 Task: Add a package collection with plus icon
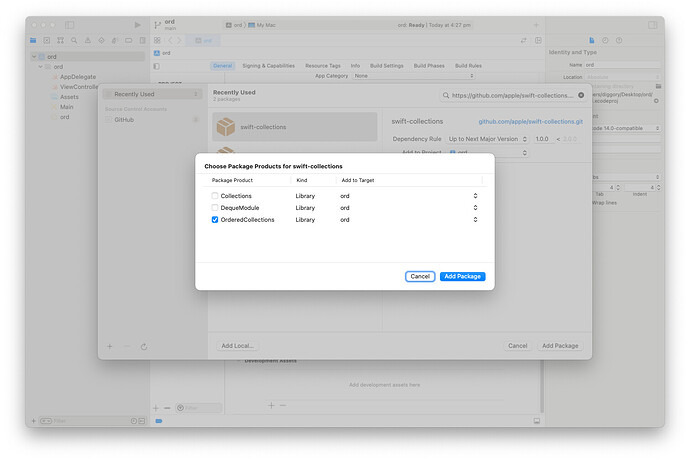(x=110, y=347)
